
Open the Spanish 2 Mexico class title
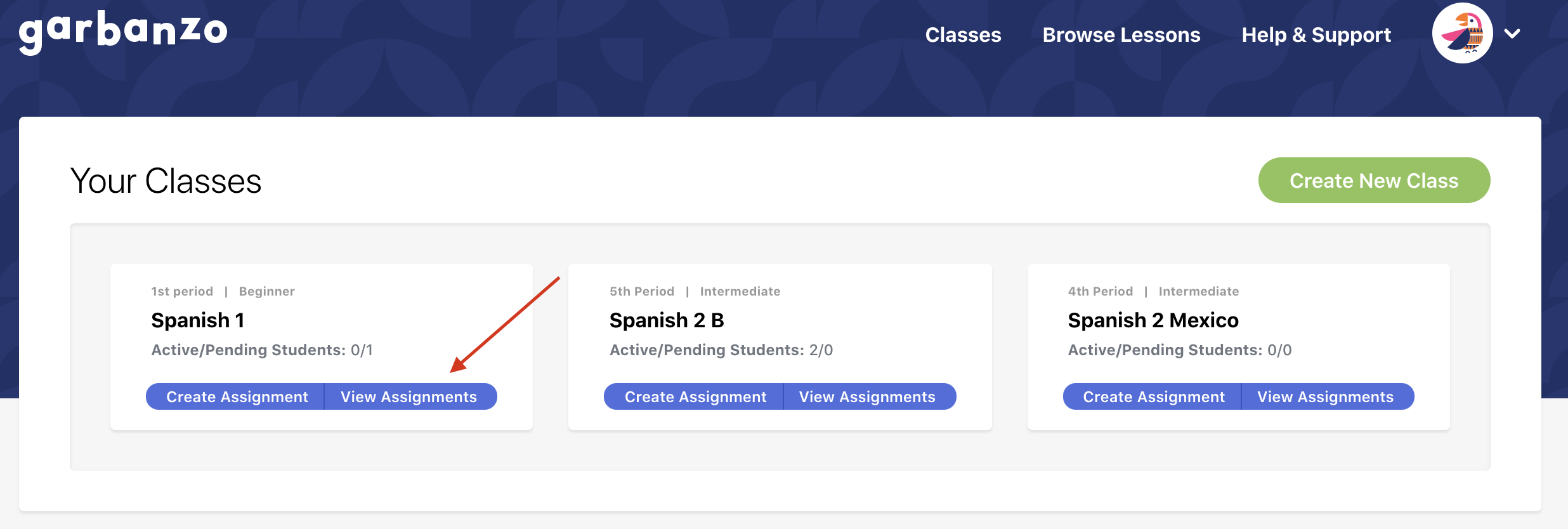pyautogui.click(x=1153, y=320)
